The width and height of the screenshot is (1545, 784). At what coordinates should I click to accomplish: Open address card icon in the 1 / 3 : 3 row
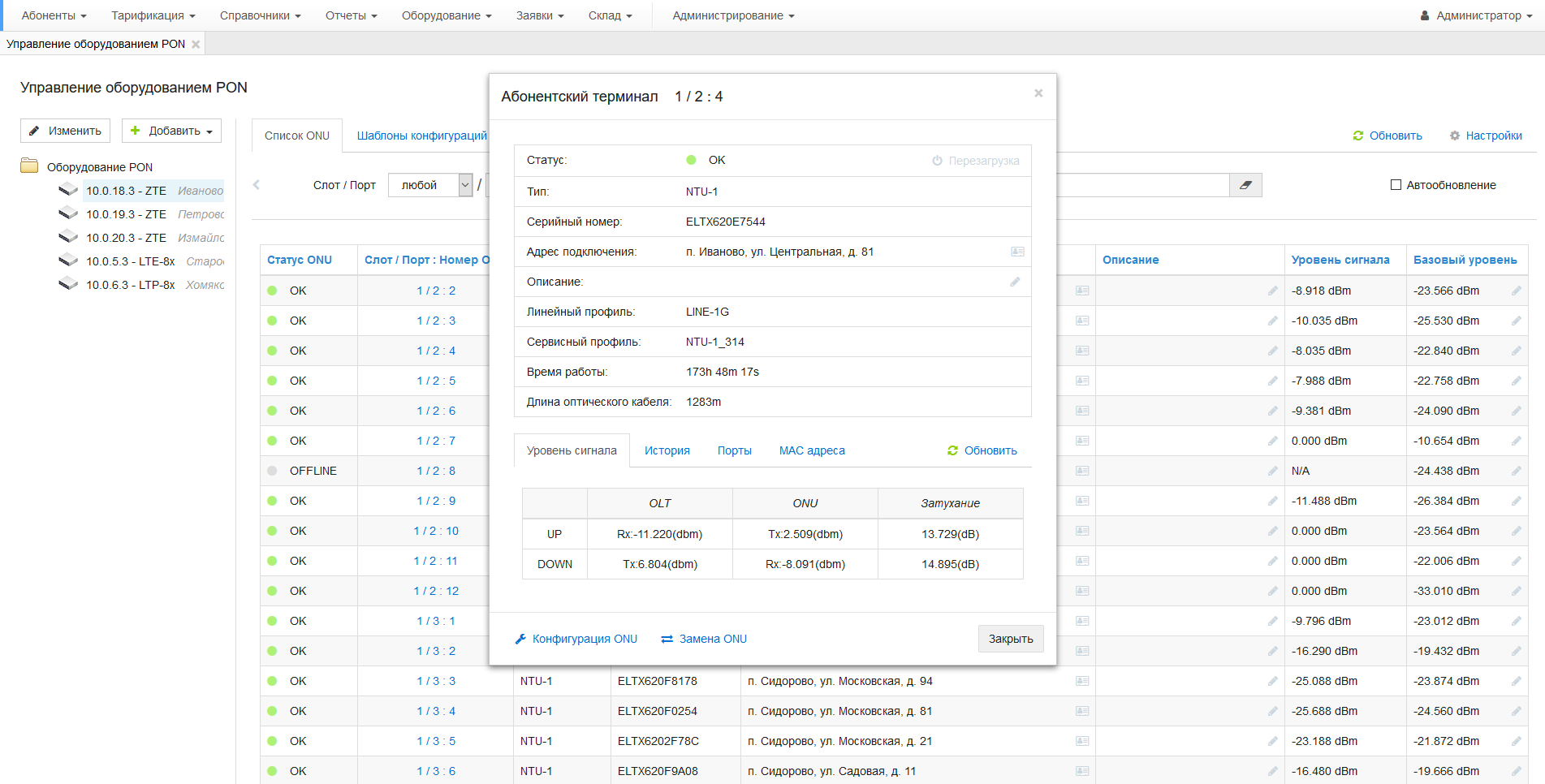(x=1082, y=681)
